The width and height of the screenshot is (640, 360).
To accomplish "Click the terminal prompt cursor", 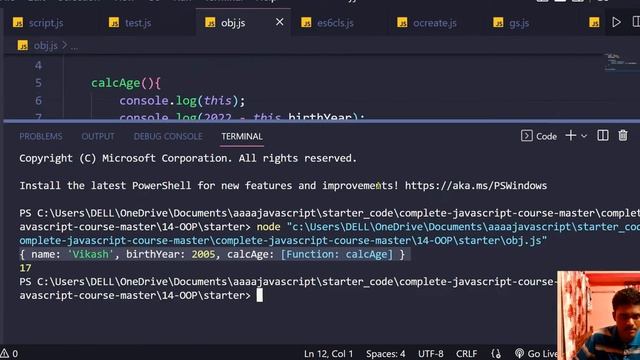I will (260, 295).
